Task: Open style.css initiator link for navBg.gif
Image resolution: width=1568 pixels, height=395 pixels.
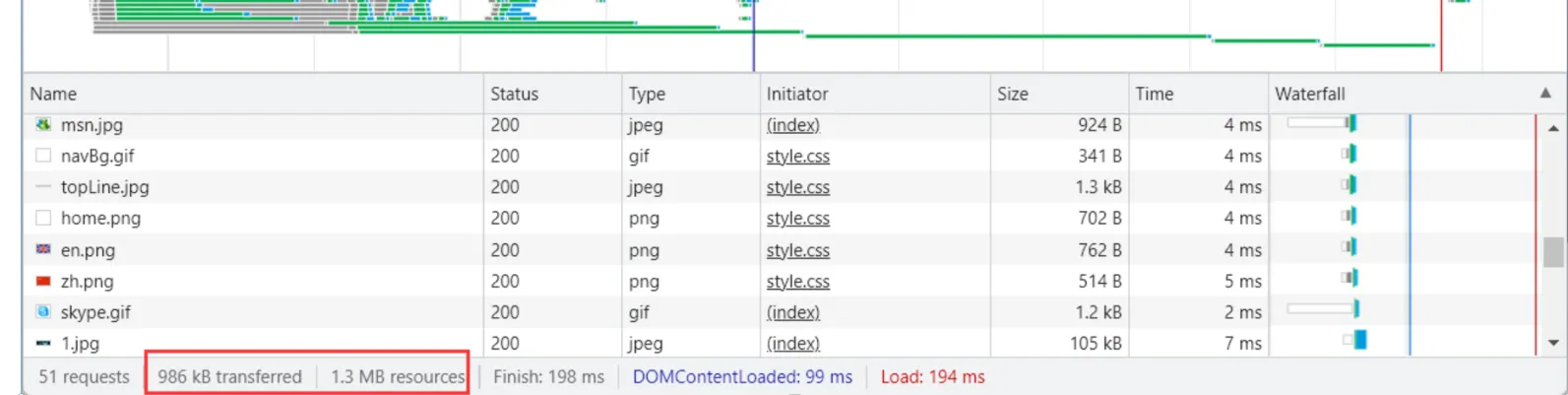Action: 797,156
